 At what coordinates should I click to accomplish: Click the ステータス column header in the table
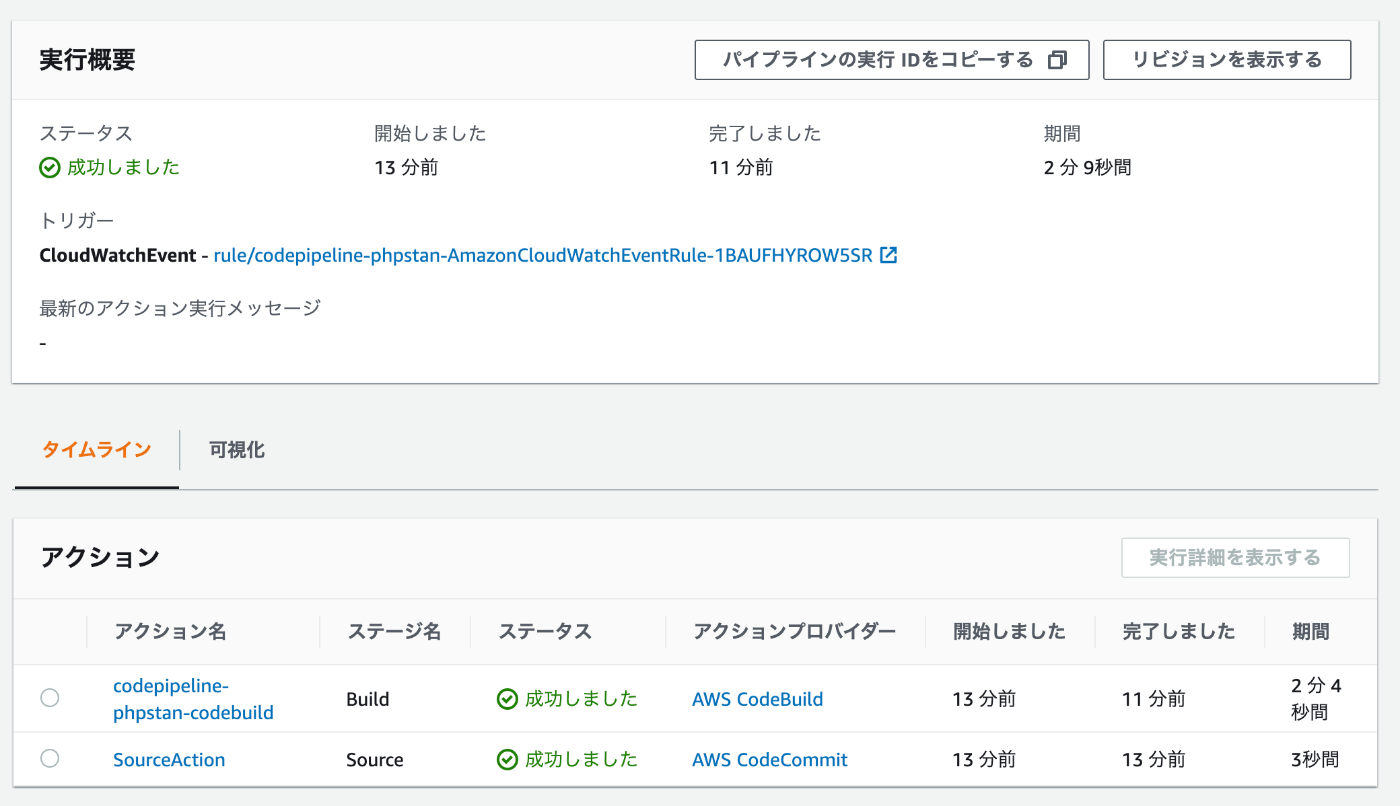[x=545, y=632]
